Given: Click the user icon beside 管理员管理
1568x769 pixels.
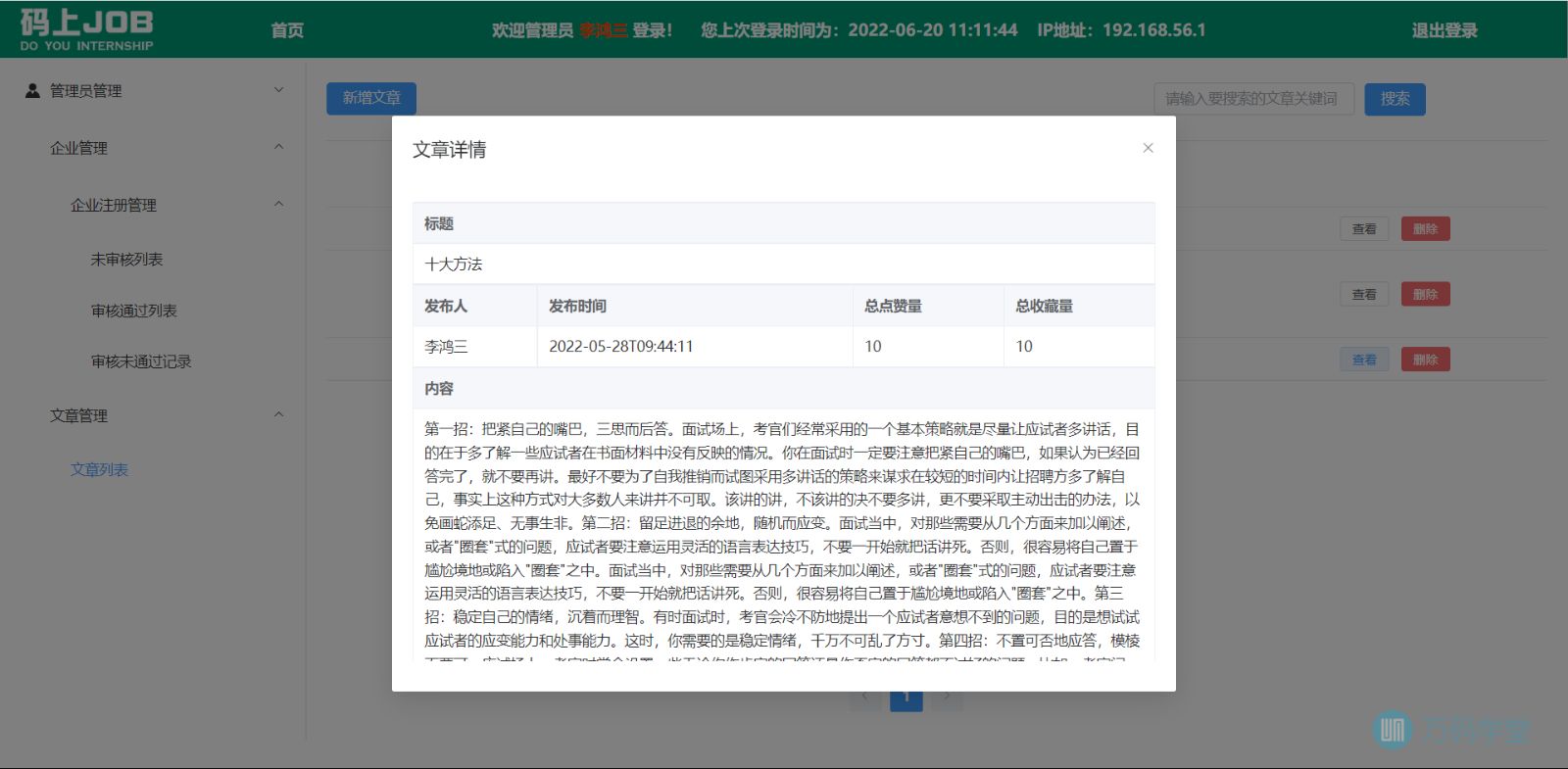Looking at the screenshot, I should [32, 90].
